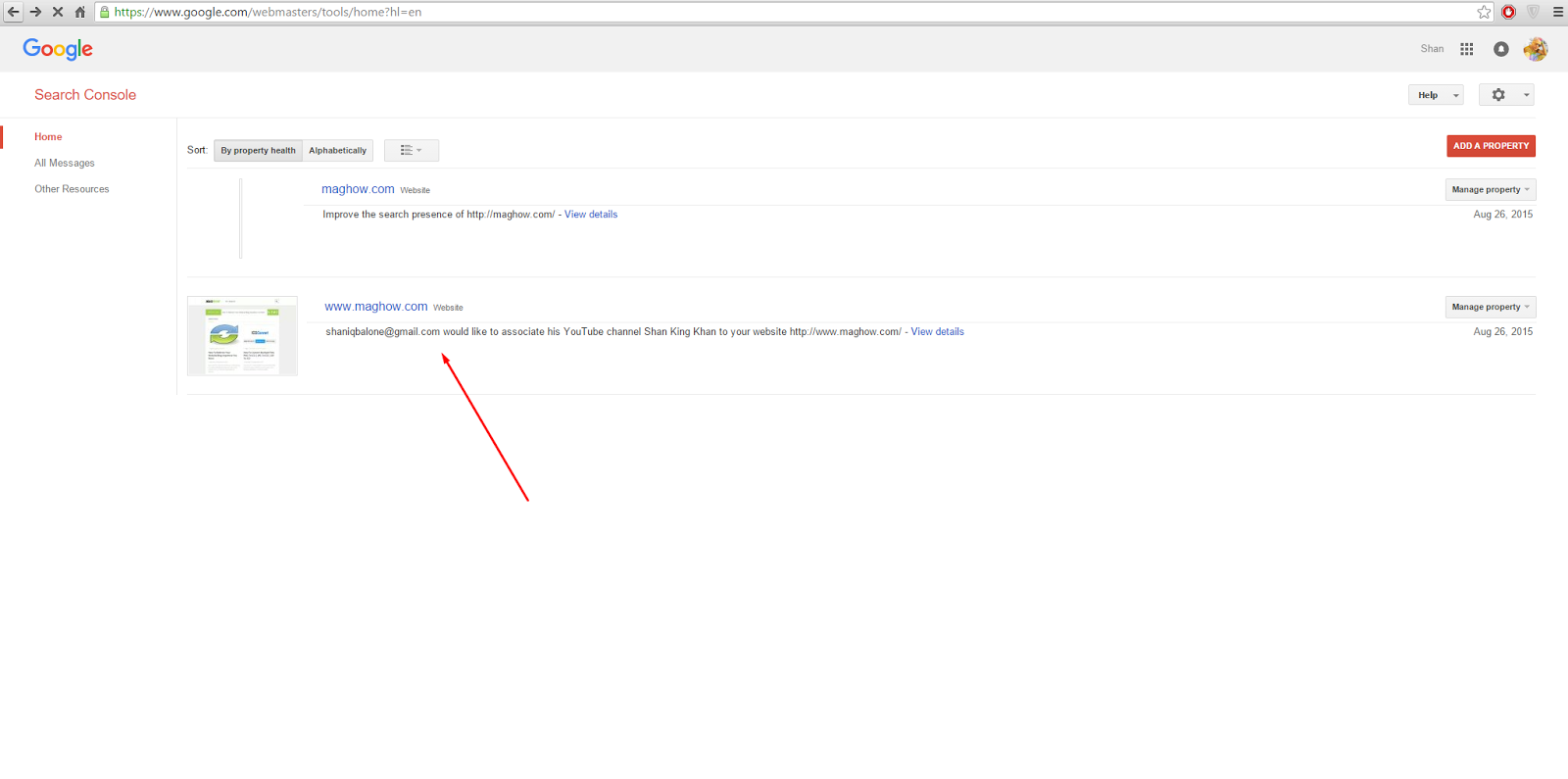Viewport: 1568px width, 779px height.
Task: Click the Aug 26, 2015 date for maghow.com
Action: [1503, 215]
